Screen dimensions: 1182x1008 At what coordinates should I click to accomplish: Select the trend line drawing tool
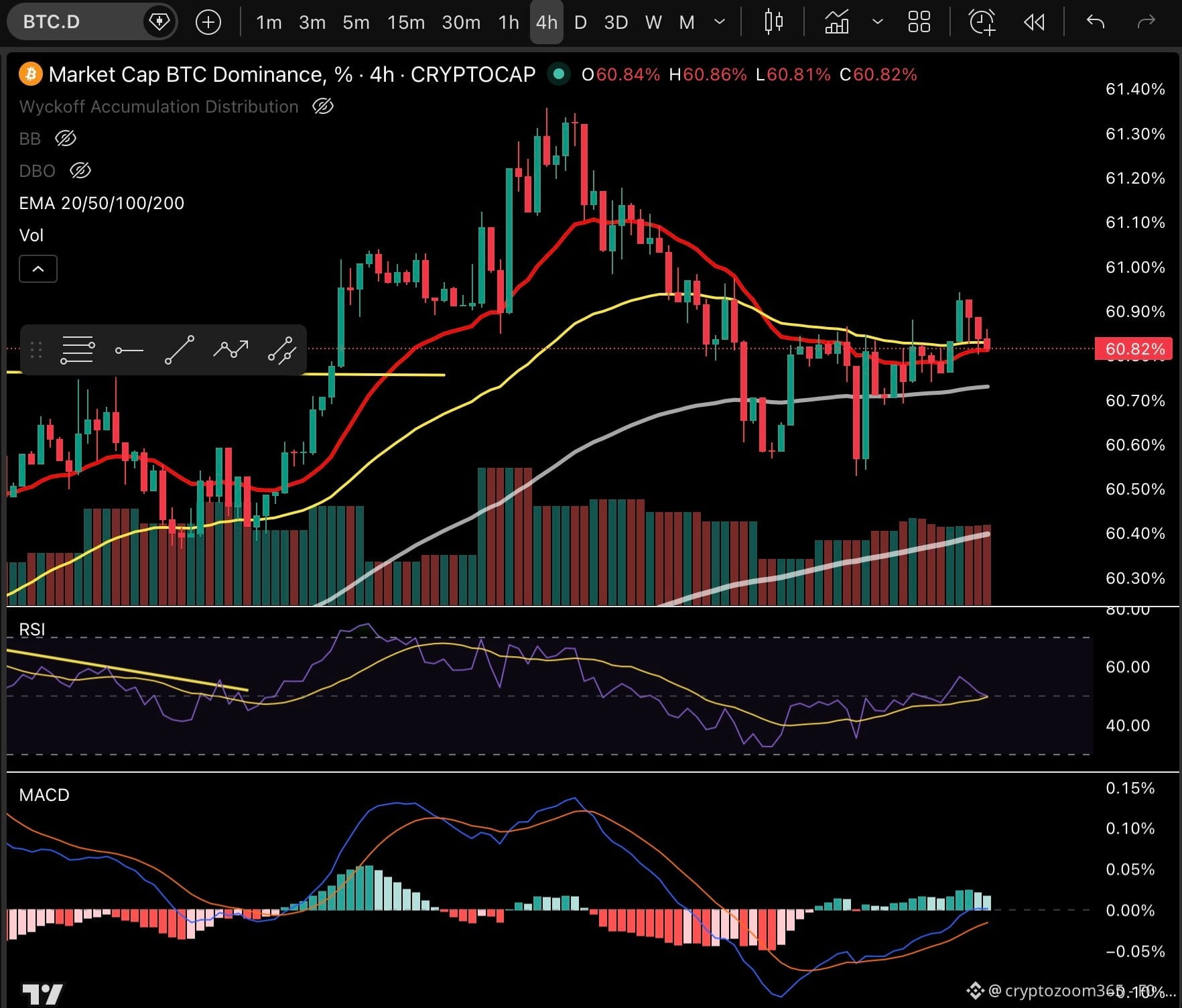(180, 350)
